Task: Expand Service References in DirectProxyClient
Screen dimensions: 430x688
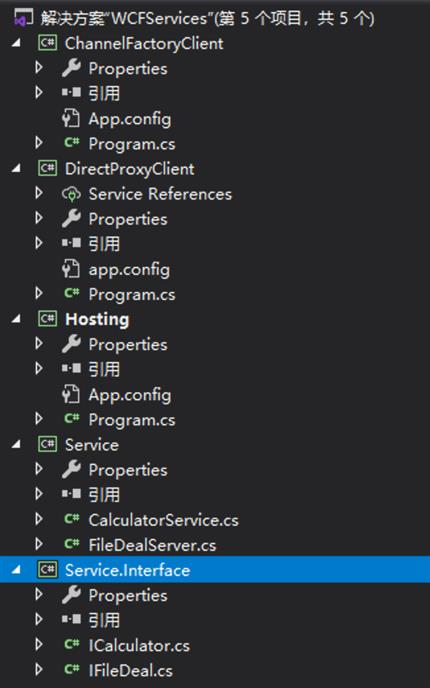Action: [x=39, y=193]
